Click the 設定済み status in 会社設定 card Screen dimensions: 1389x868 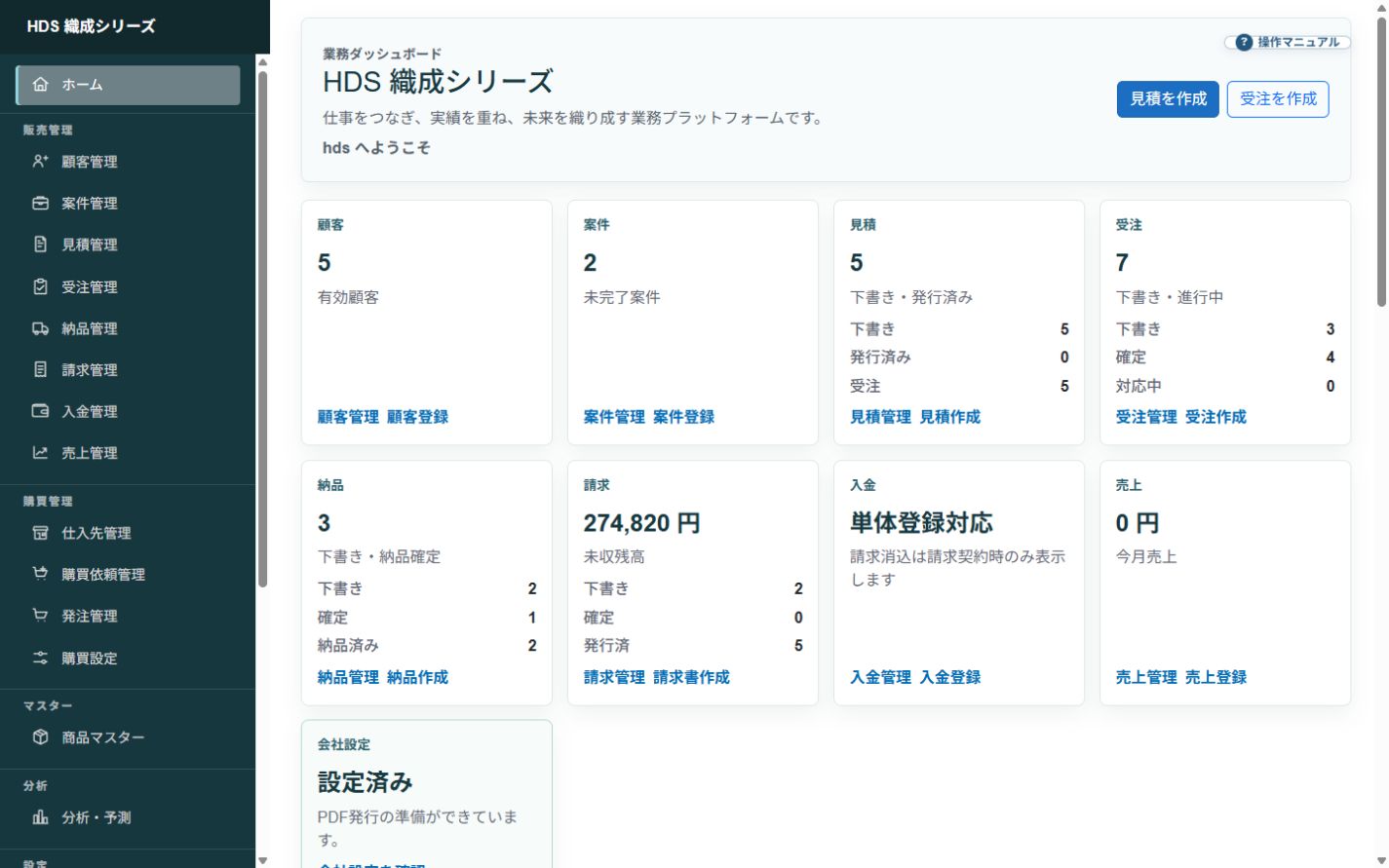366,782
